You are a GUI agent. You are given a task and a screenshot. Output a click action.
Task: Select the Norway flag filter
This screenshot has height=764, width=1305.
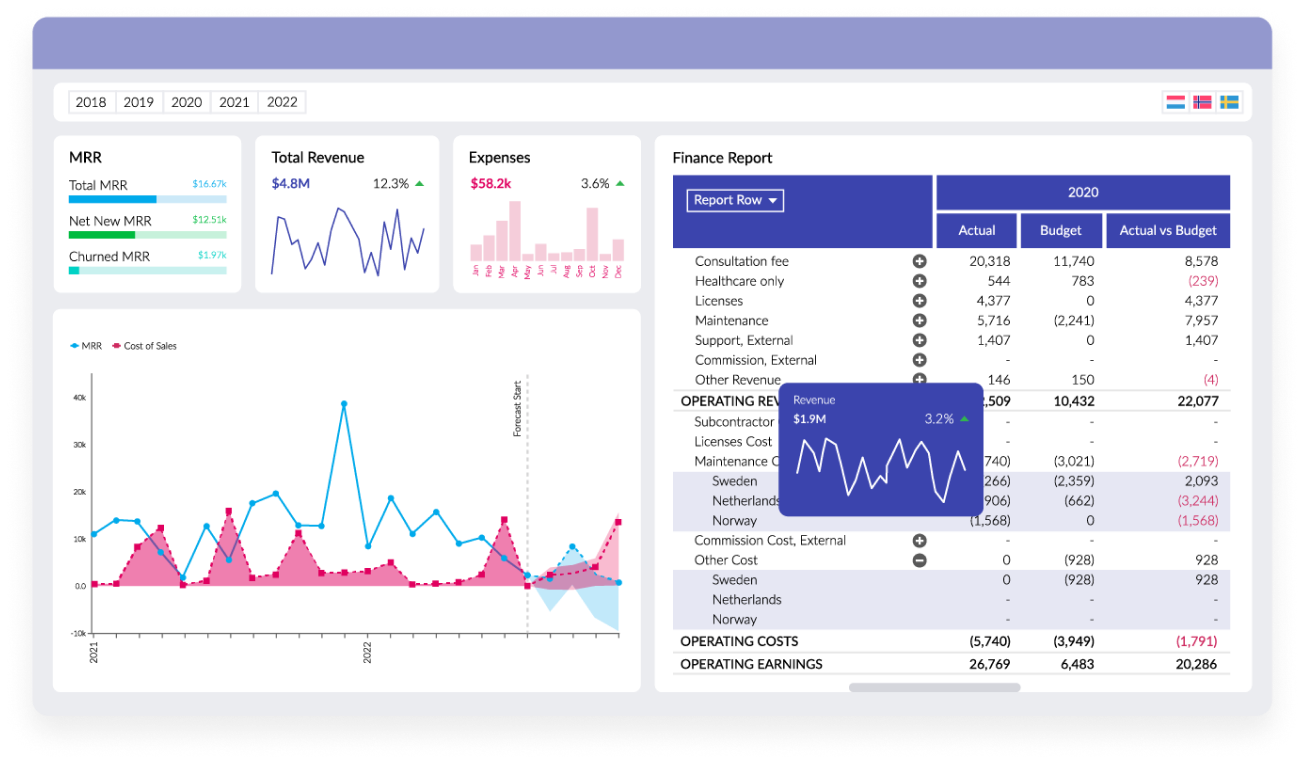1200,101
